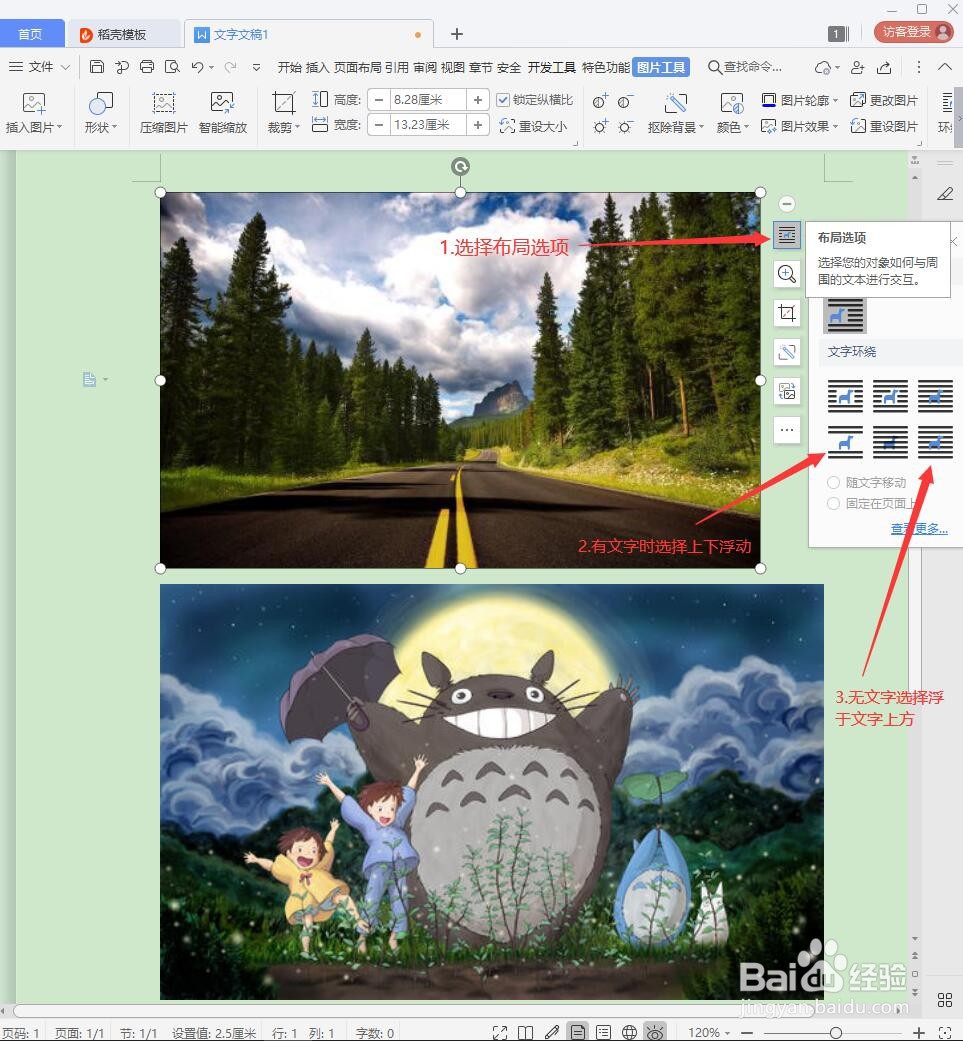Open Print Preview icon

(172, 66)
